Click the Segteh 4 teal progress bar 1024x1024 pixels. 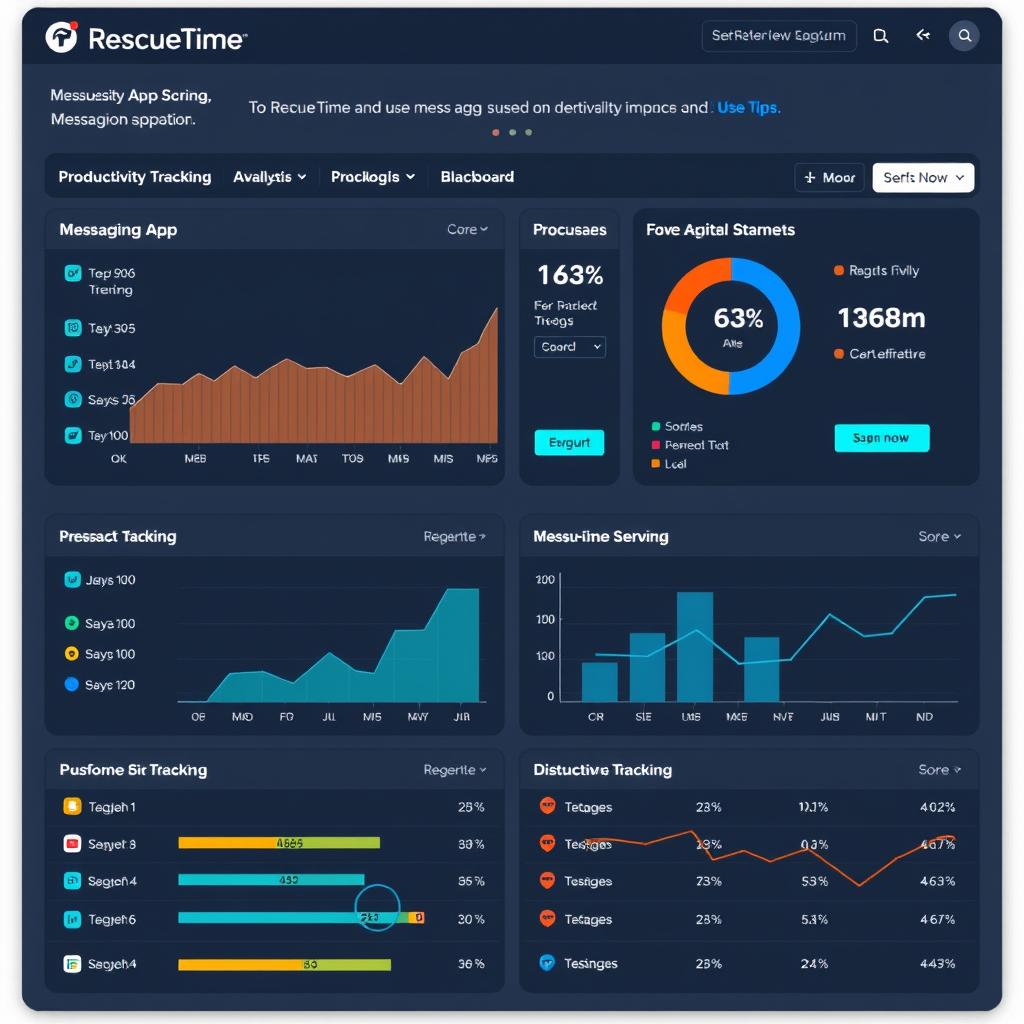[271, 880]
